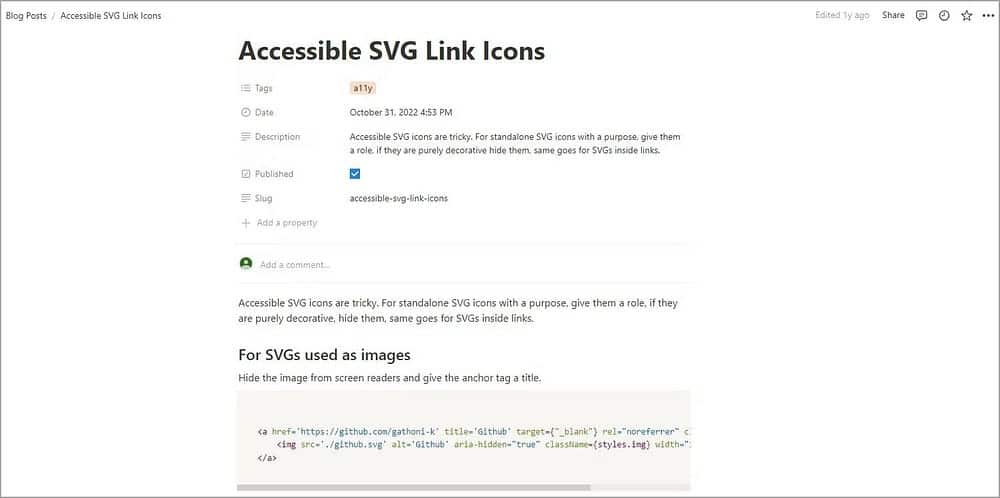This screenshot has height=498, width=1000.
Task: Click the Slug property icon
Action: pyautogui.click(x=246, y=198)
